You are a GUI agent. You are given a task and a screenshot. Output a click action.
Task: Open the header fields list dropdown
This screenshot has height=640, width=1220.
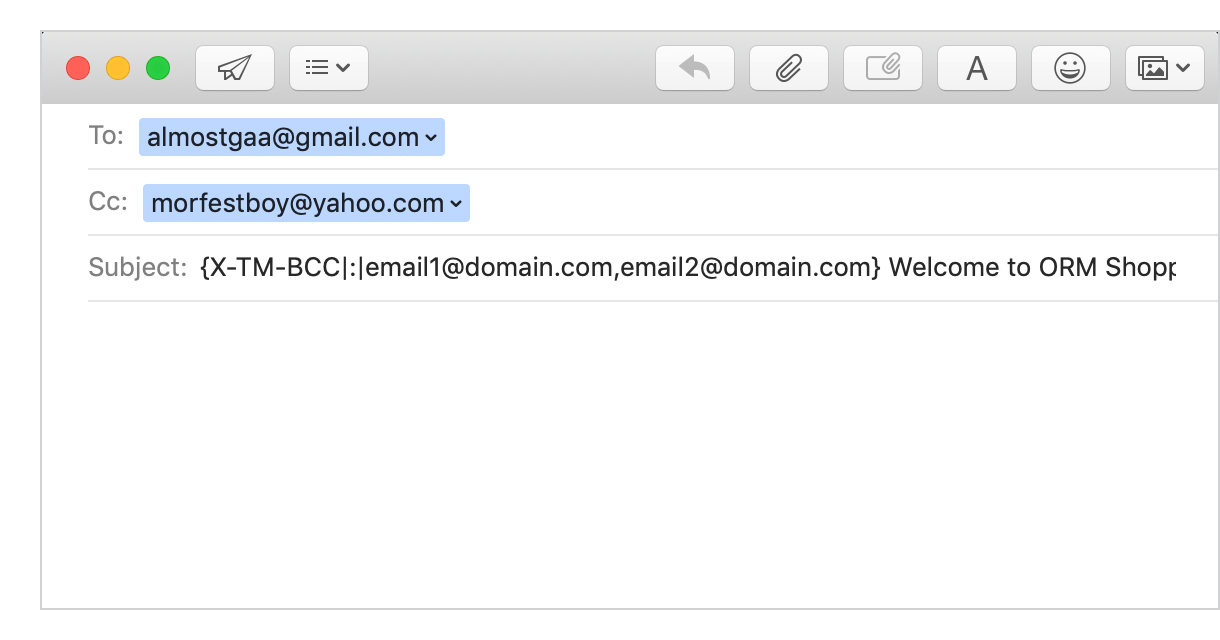click(x=328, y=68)
